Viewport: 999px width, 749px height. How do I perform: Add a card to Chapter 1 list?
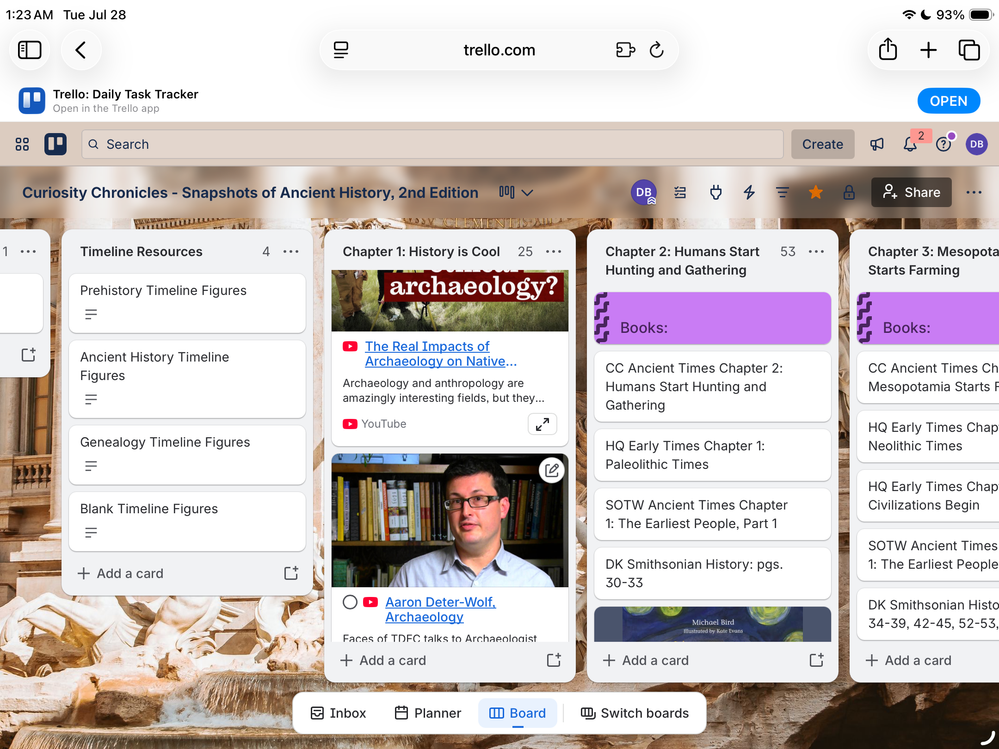tap(383, 660)
